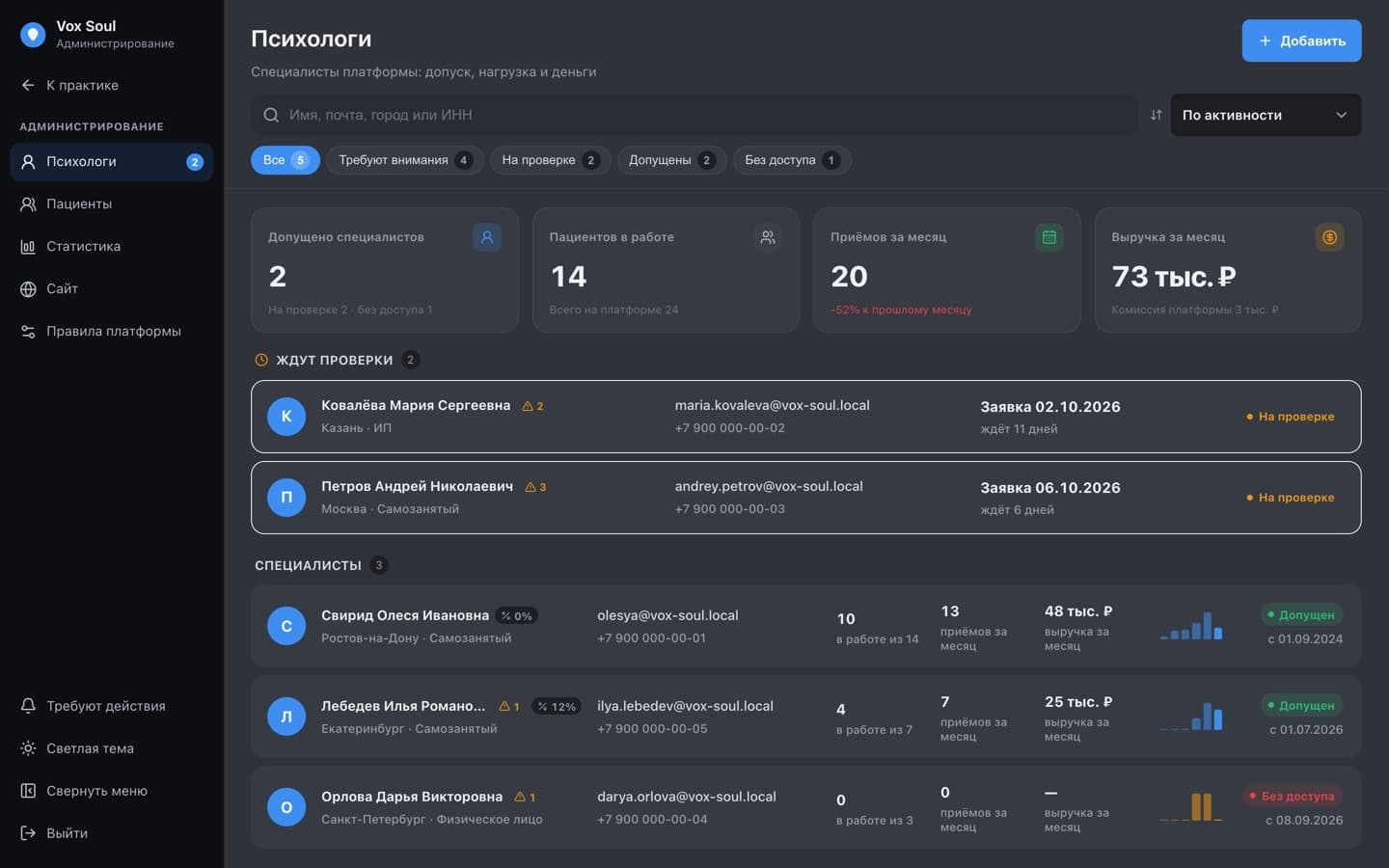
Task: Click the search field for name, email, city
Action: 694,115
